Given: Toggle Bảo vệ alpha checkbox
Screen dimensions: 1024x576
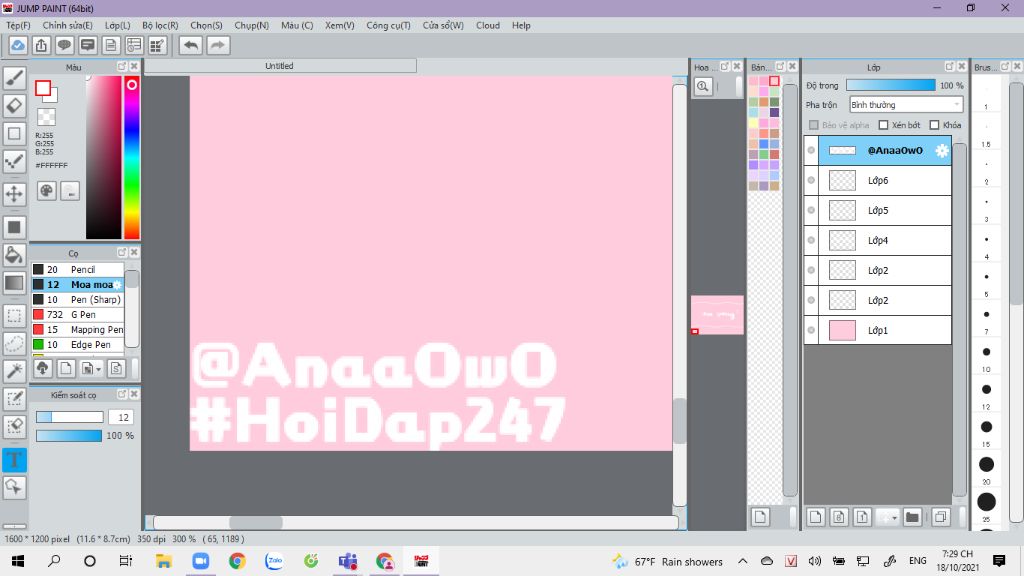Looking at the screenshot, I should pyautogui.click(x=814, y=125).
